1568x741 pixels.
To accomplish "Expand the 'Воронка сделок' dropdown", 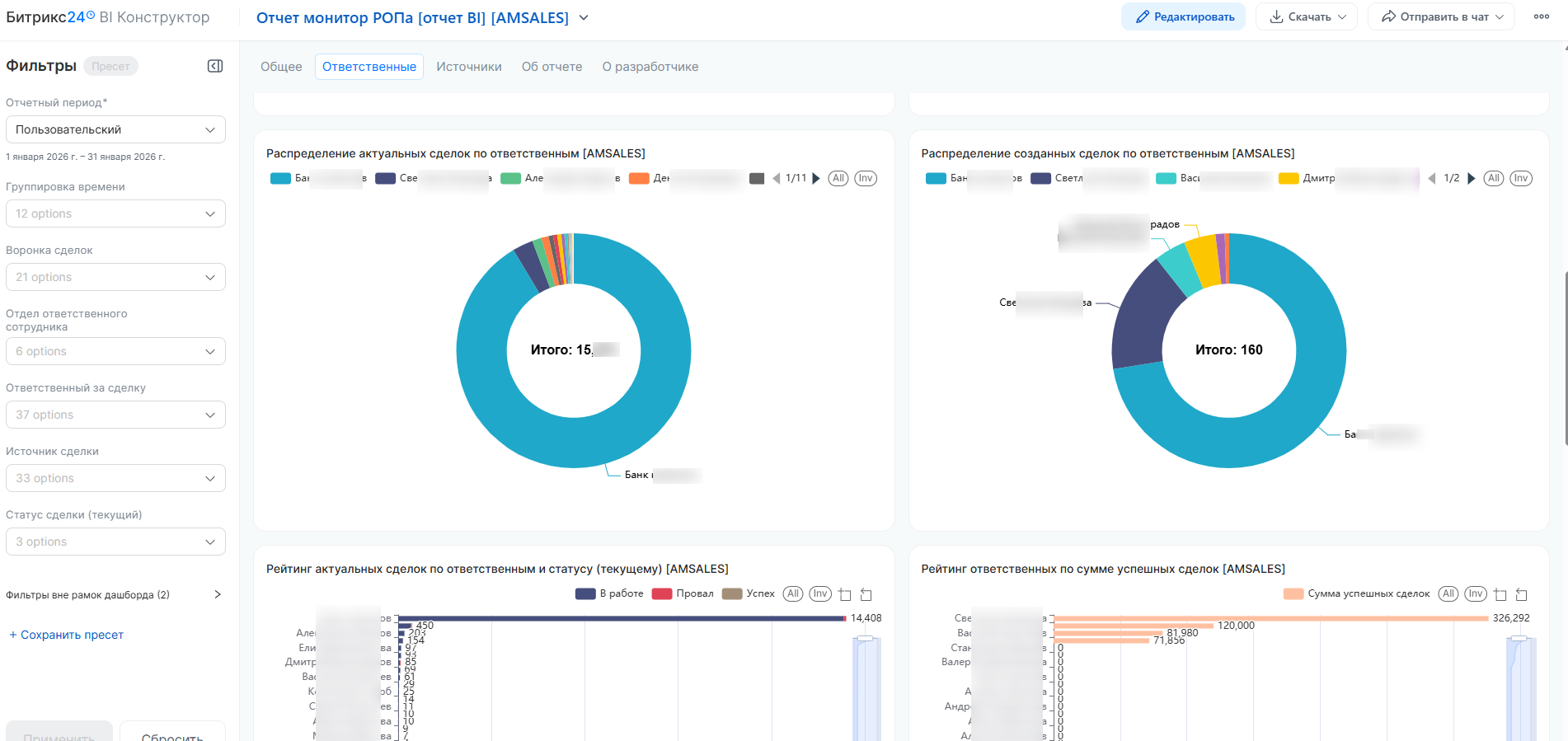I will click(115, 277).
